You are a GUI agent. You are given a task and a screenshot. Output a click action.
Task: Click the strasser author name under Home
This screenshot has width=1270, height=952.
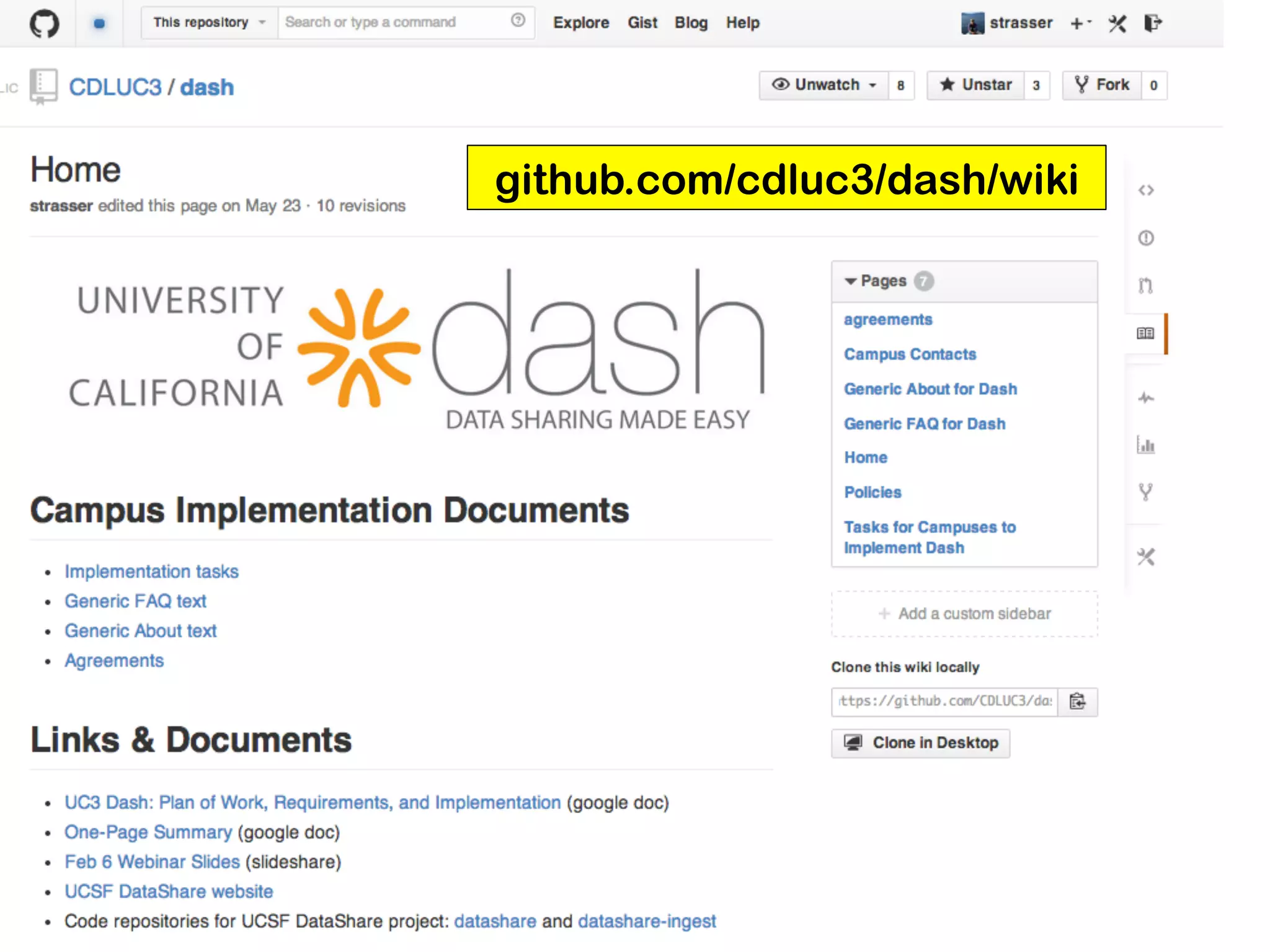[61, 206]
